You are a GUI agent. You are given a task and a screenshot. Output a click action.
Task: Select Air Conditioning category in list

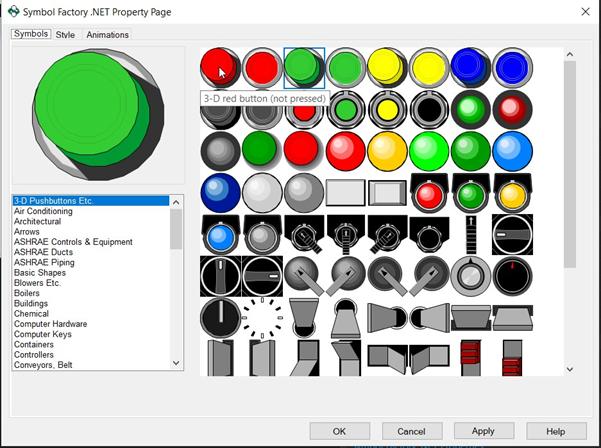43,211
